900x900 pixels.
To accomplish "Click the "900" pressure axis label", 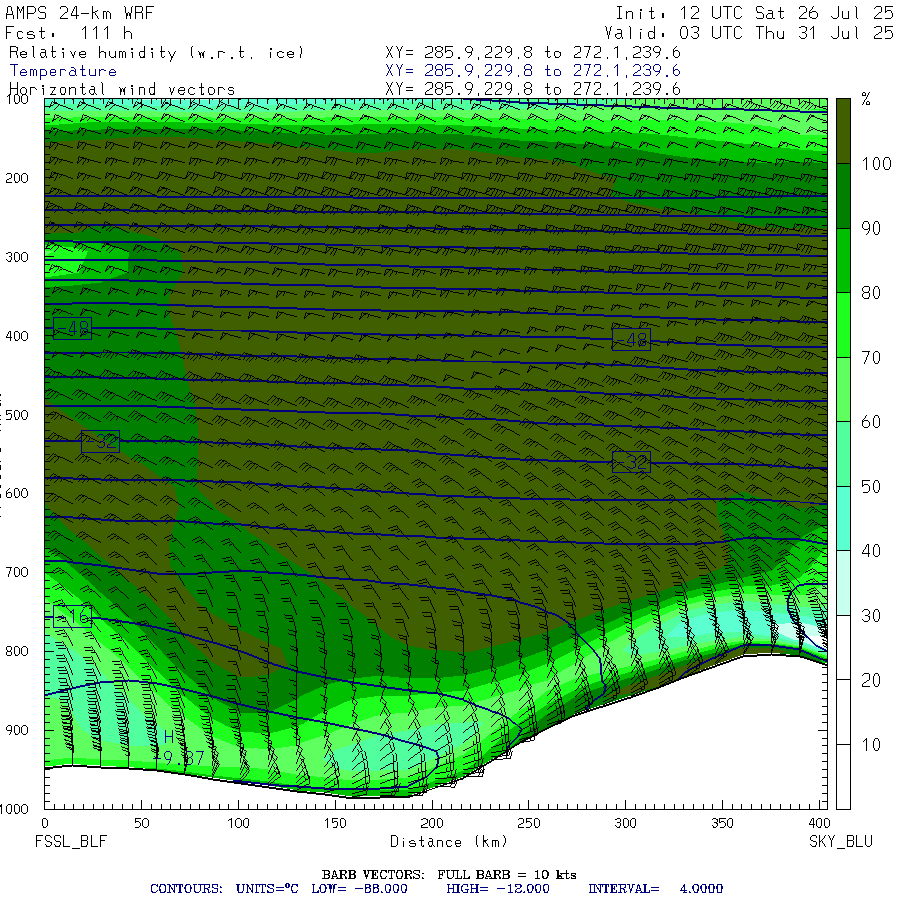I will click(x=17, y=730).
